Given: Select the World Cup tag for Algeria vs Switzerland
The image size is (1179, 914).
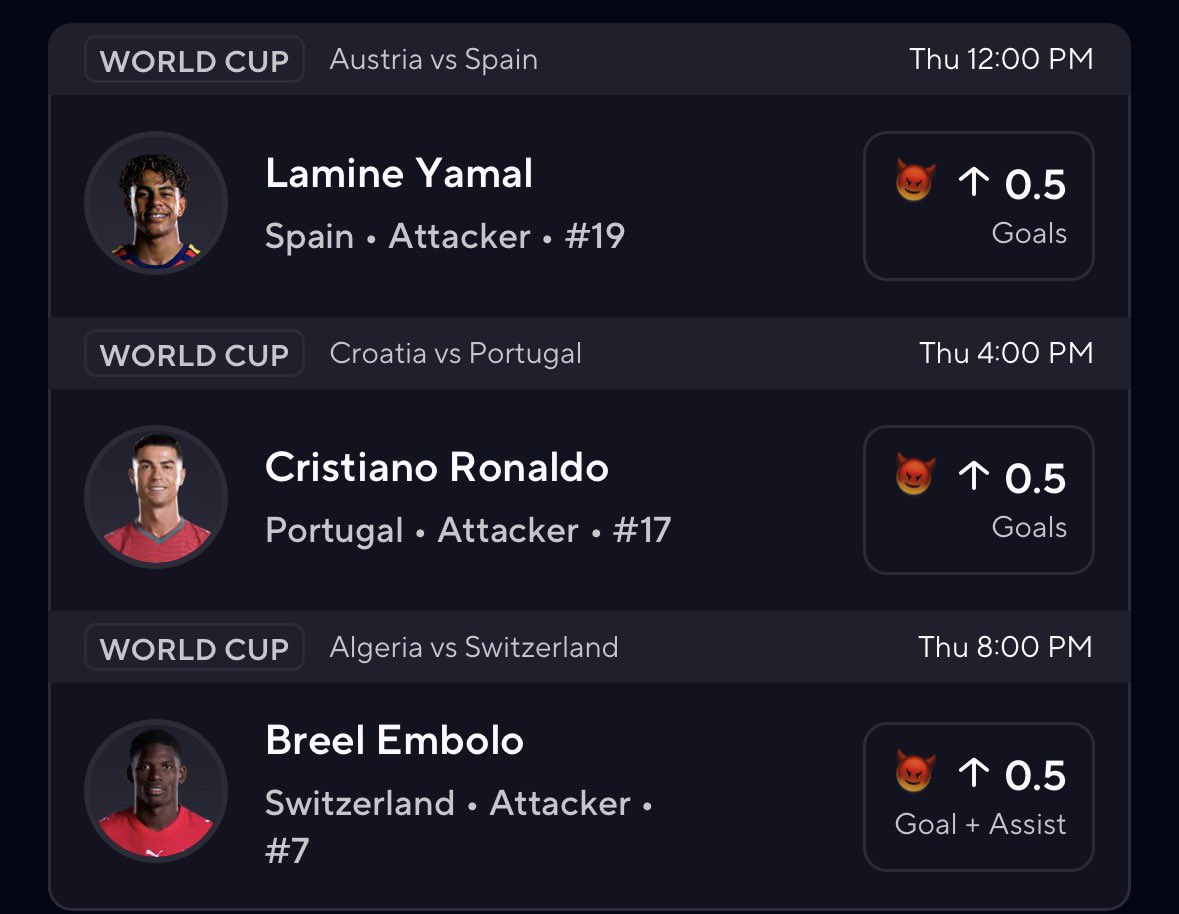Looking at the screenshot, I should pyautogui.click(x=194, y=647).
